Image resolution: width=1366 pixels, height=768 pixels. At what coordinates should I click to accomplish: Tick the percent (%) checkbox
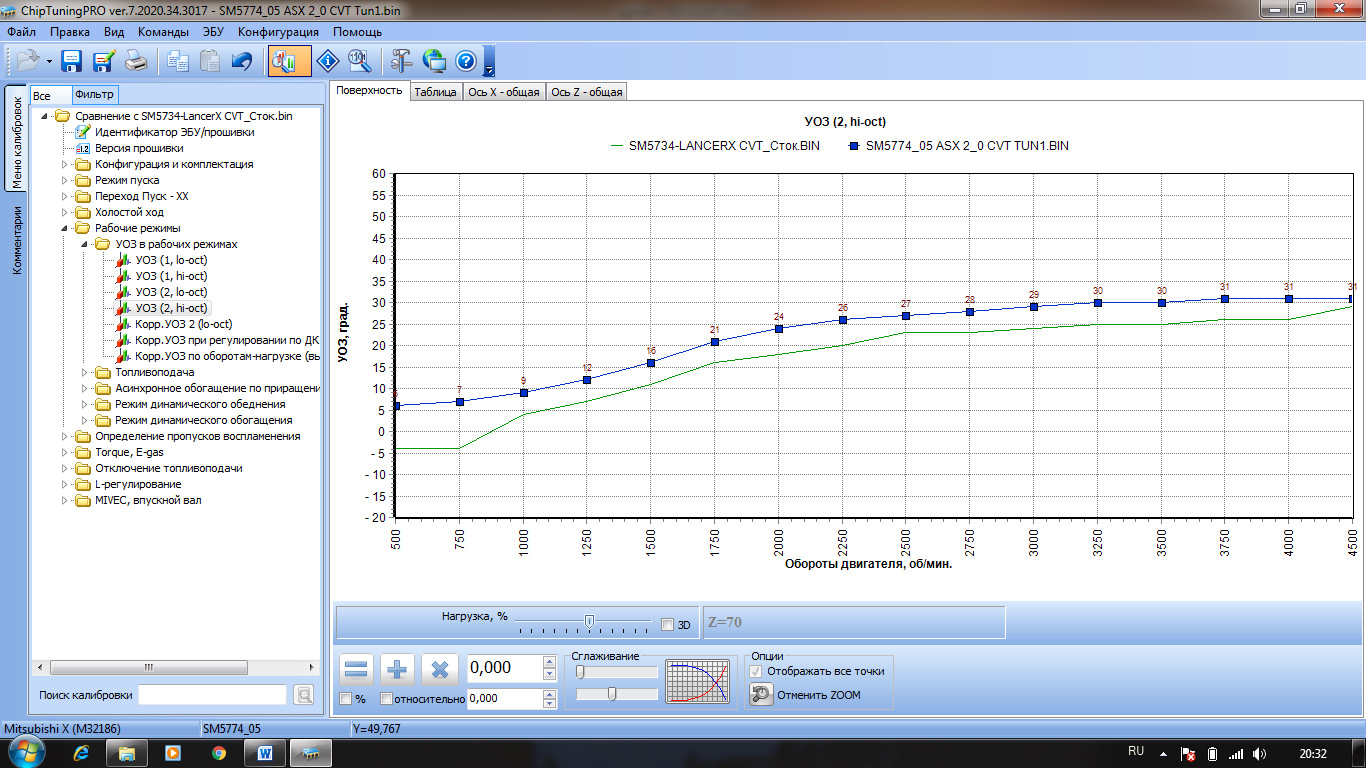[x=345, y=698]
